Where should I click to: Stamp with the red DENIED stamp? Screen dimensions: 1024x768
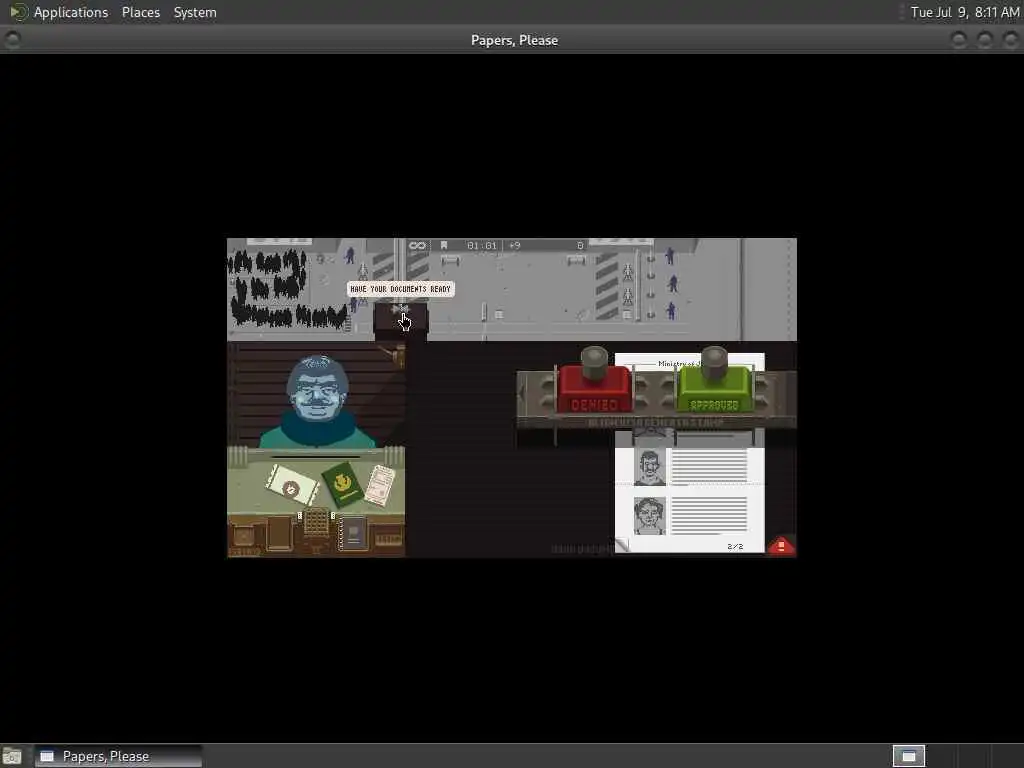pos(594,389)
